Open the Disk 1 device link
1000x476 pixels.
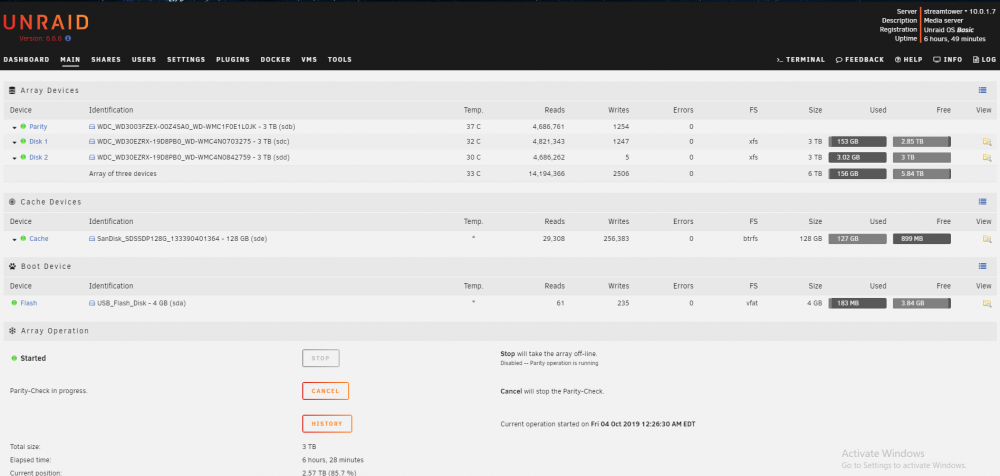[38, 142]
